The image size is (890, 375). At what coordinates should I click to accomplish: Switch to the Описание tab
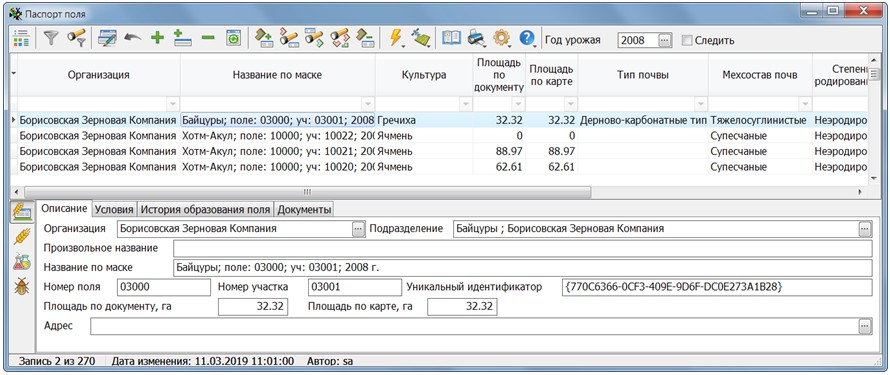pyautogui.click(x=64, y=208)
